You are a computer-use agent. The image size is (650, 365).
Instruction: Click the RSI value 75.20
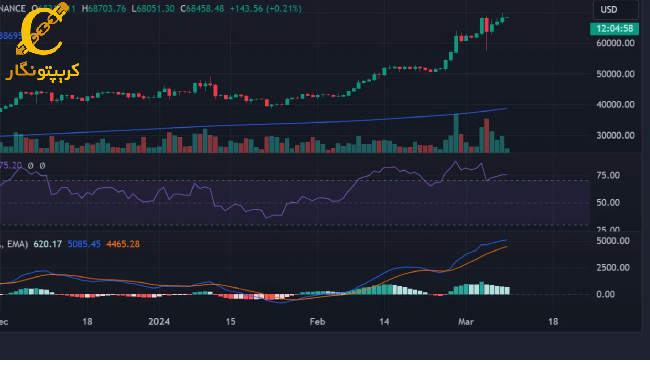pos(11,165)
